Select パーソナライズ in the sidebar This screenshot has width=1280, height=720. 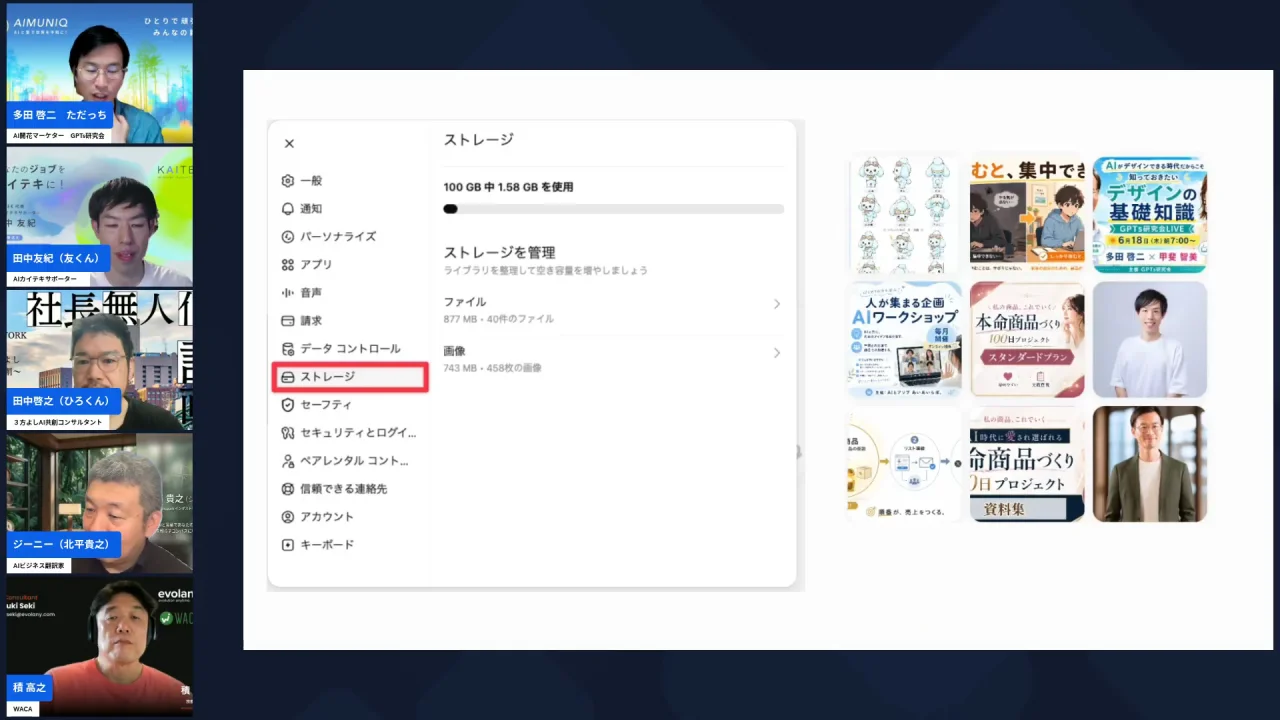pos(350,237)
